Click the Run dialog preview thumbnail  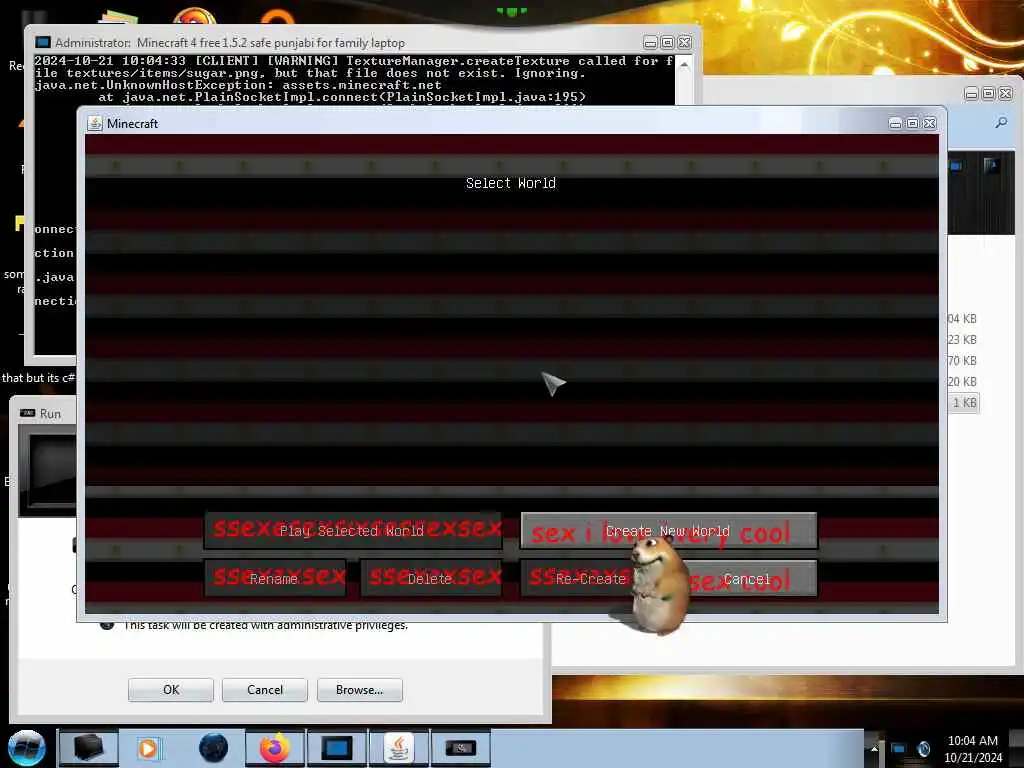[47, 470]
